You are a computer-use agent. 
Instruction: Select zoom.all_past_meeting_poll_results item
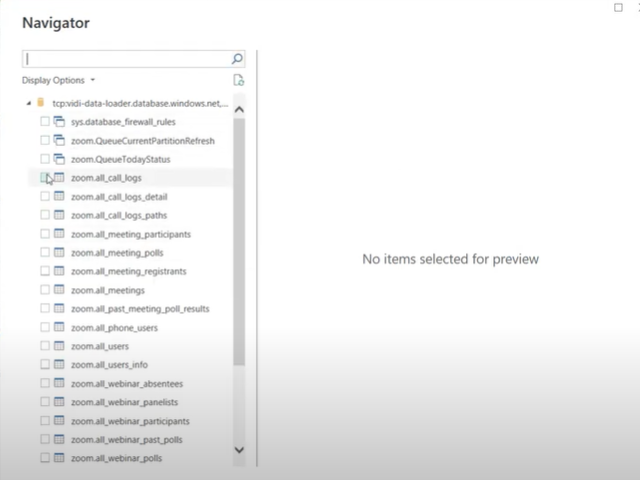coord(140,309)
